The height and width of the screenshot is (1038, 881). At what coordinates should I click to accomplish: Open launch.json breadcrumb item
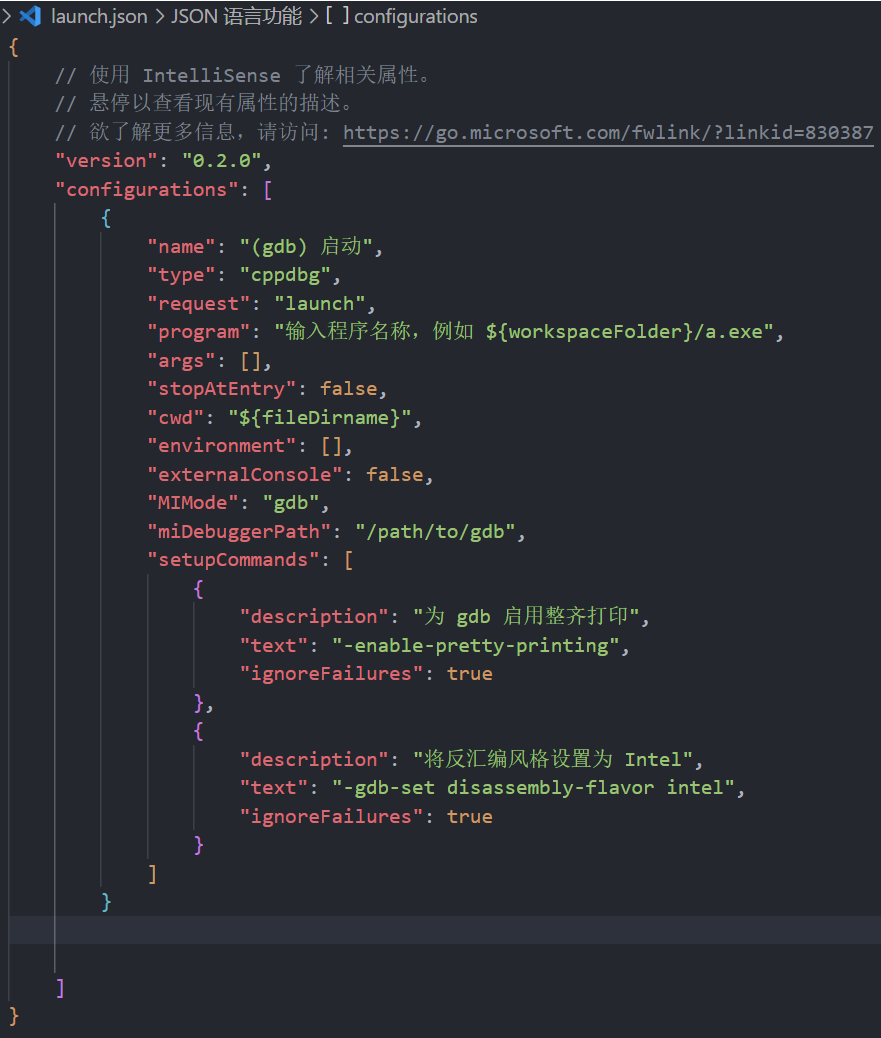click(x=99, y=16)
